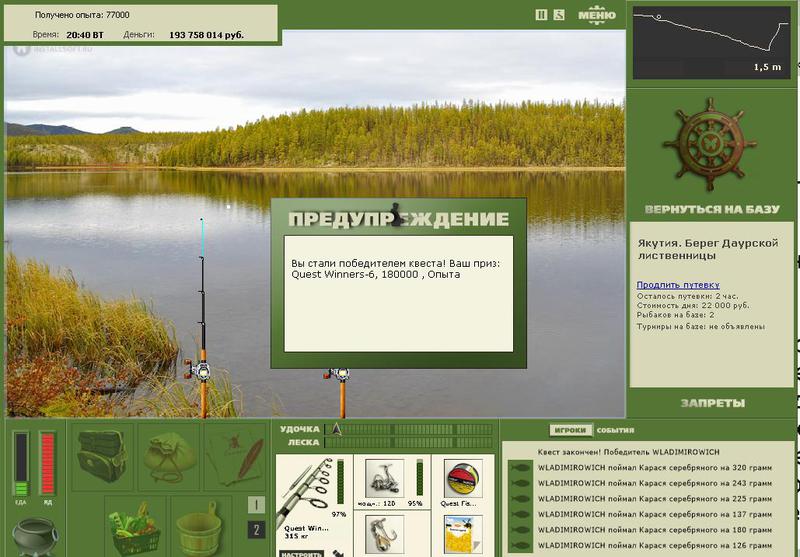Image resolution: width=800 pixels, height=557 pixels.
Task: Click the yellow corn bait packet
Action: click(462, 534)
